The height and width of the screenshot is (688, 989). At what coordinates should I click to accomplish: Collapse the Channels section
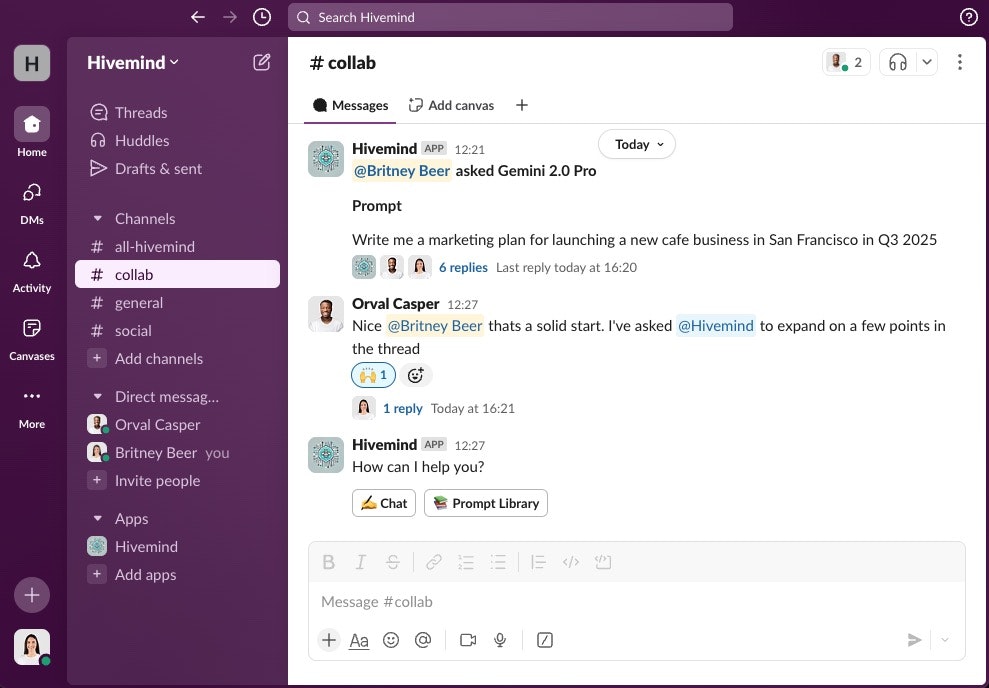pos(97,219)
